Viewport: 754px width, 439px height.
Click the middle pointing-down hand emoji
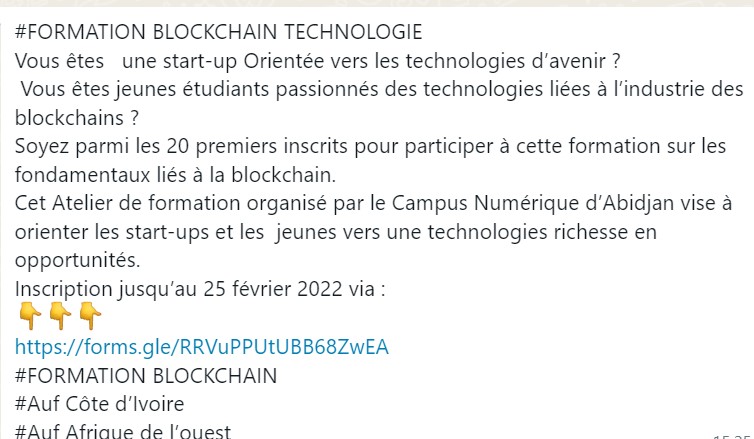(x=60, y=318)
